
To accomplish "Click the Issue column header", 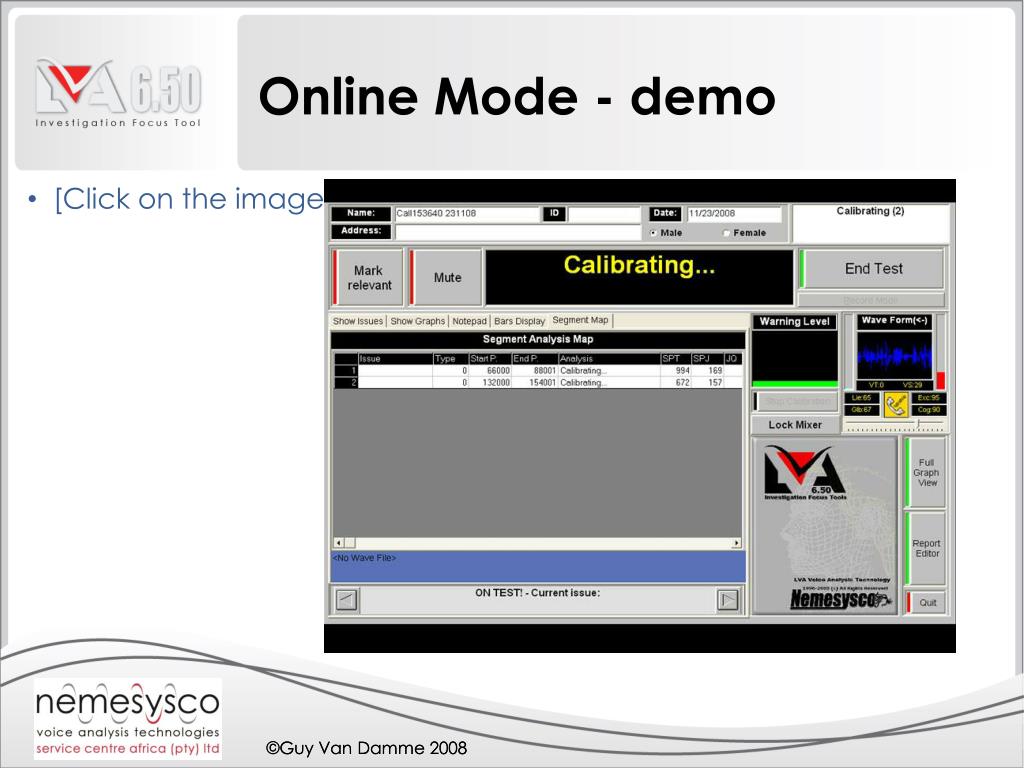I will point(395,359).
